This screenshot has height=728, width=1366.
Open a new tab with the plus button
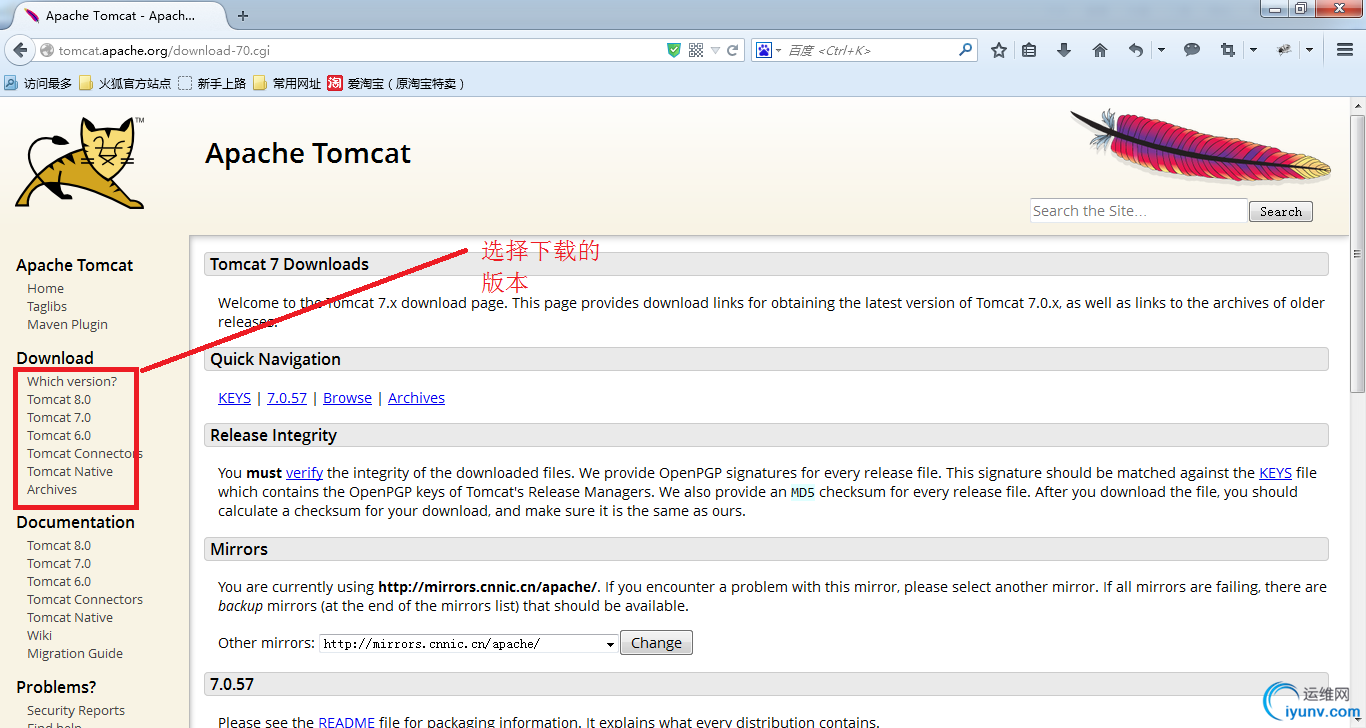pyautogui.click(x=243, y=15)
